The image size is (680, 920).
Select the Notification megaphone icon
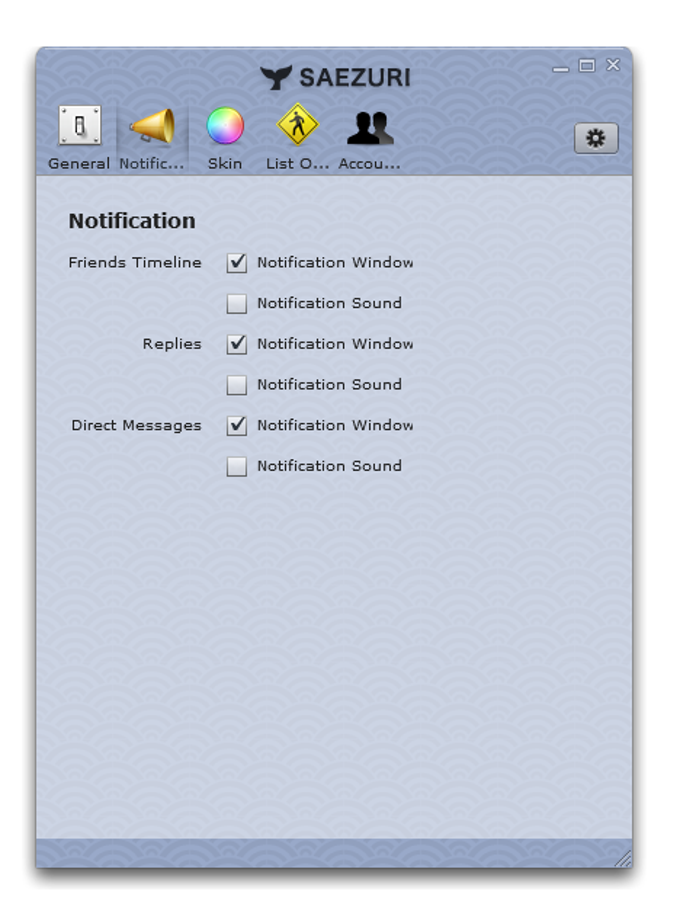point(153,125)
